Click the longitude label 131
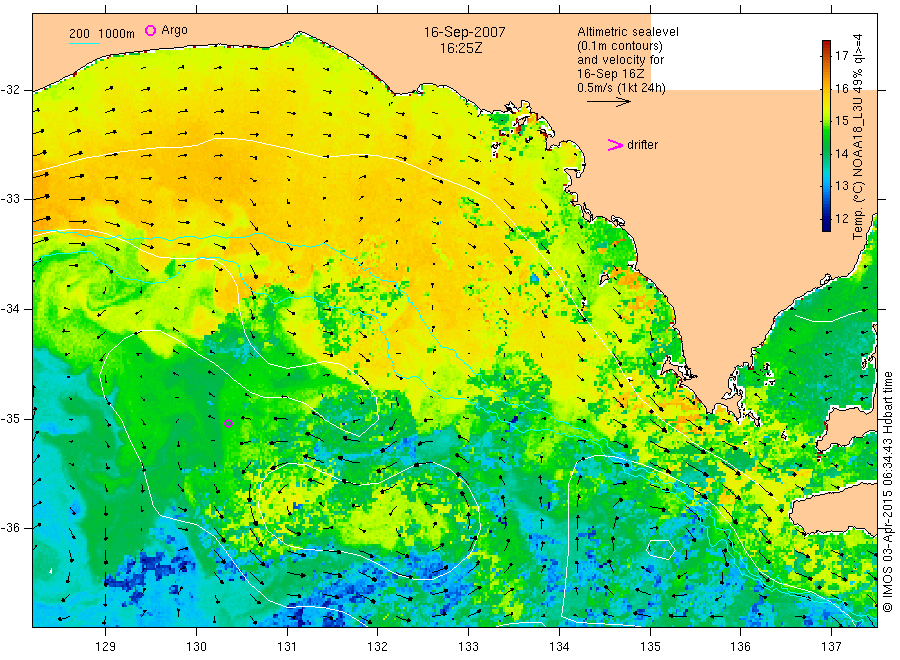 tap(287, 647)
